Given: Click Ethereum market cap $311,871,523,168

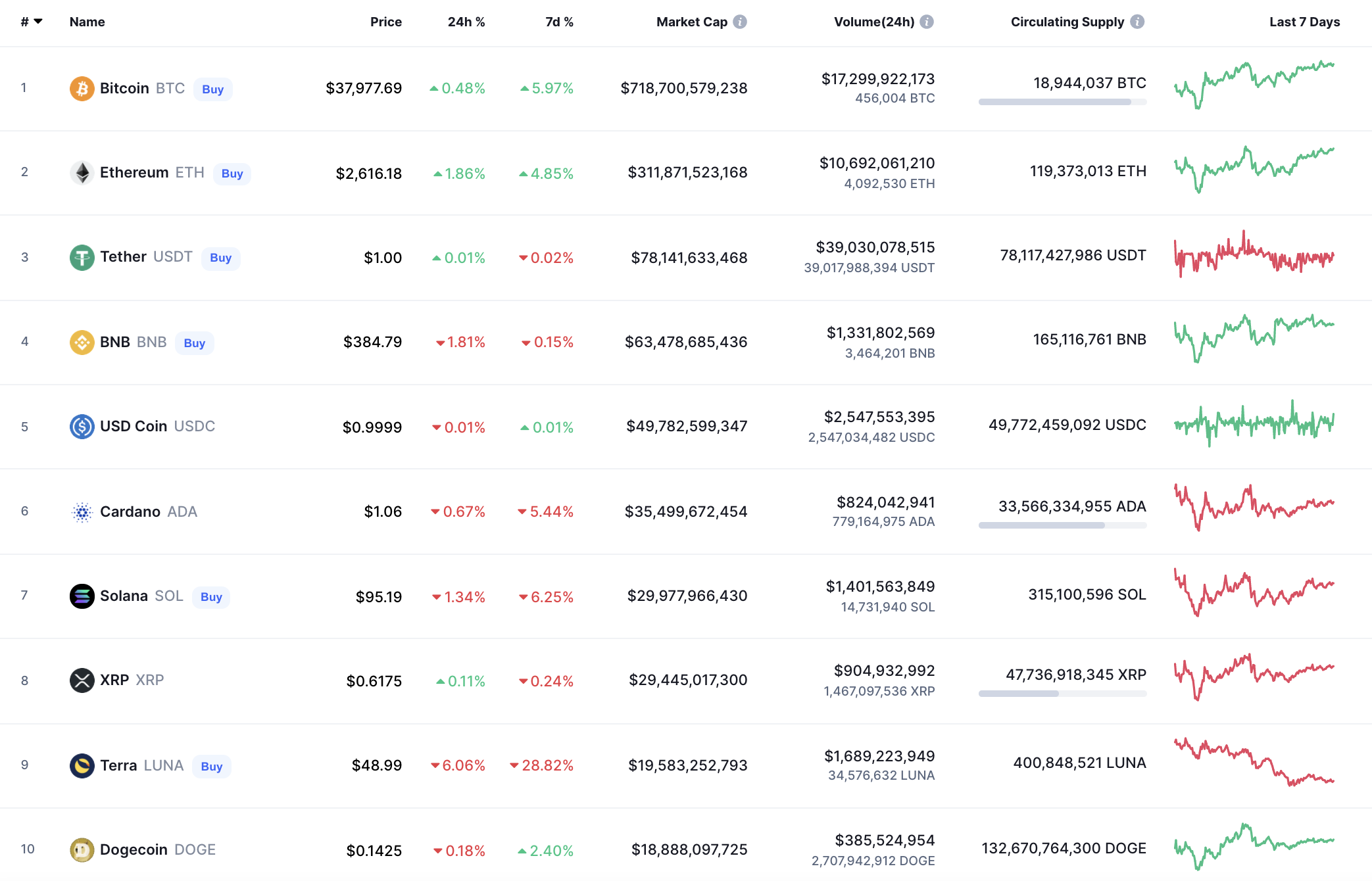Looking at the screenshot, I should (687, 172).
